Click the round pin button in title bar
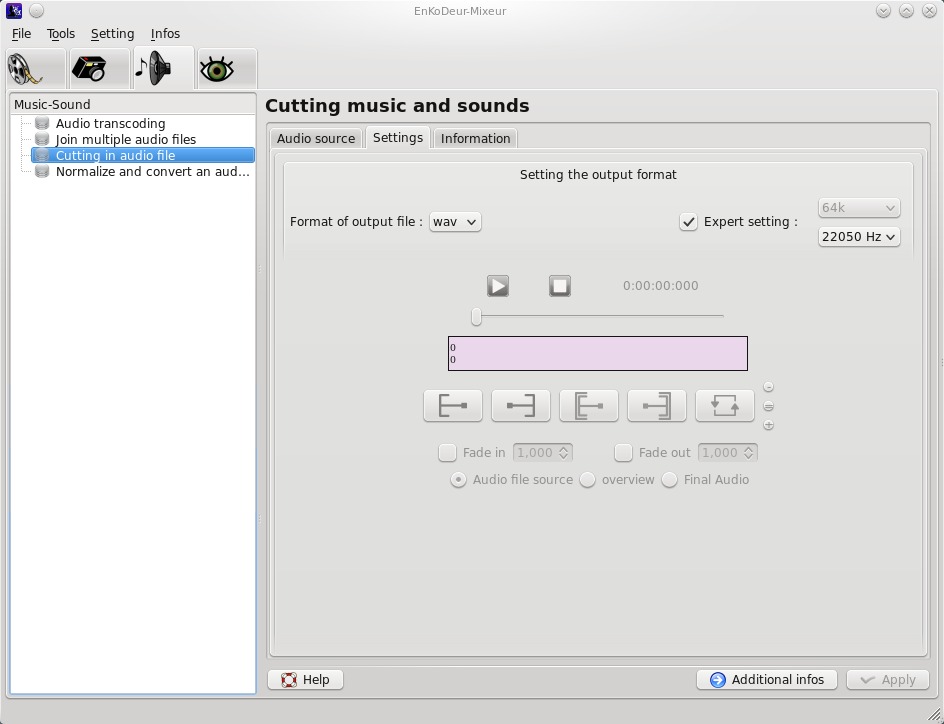Screen dimensions: 944x724 (x=36, y=10)
